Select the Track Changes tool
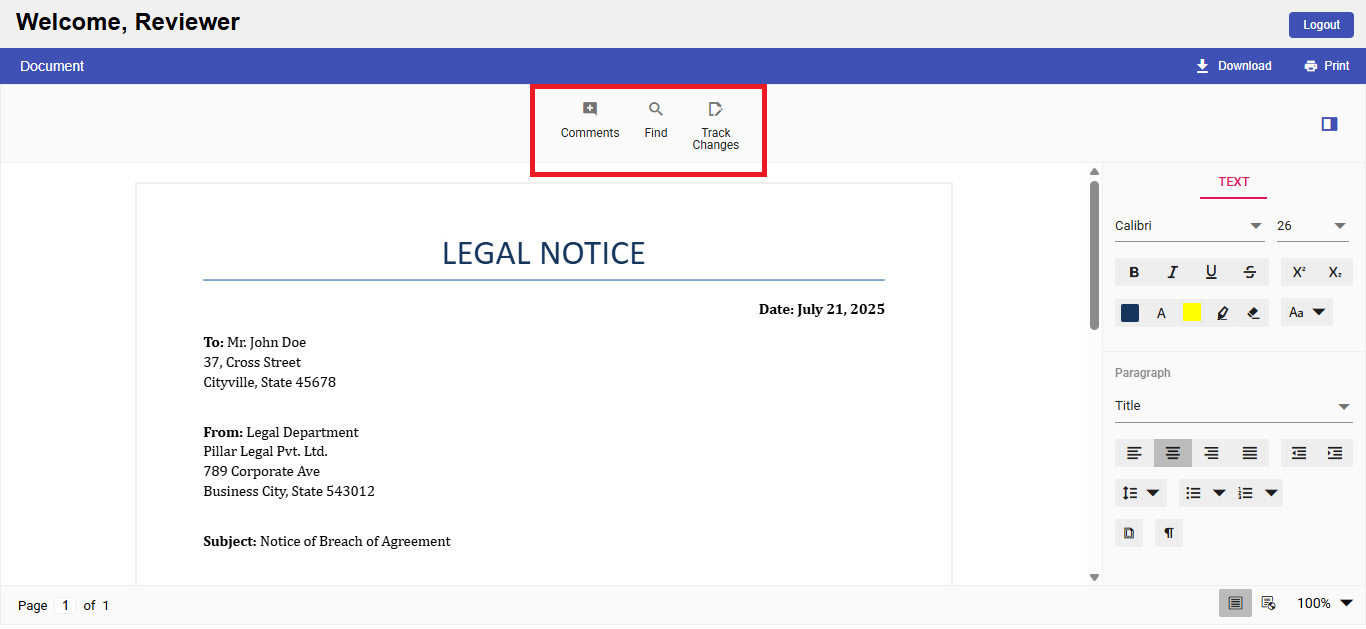 715,122
